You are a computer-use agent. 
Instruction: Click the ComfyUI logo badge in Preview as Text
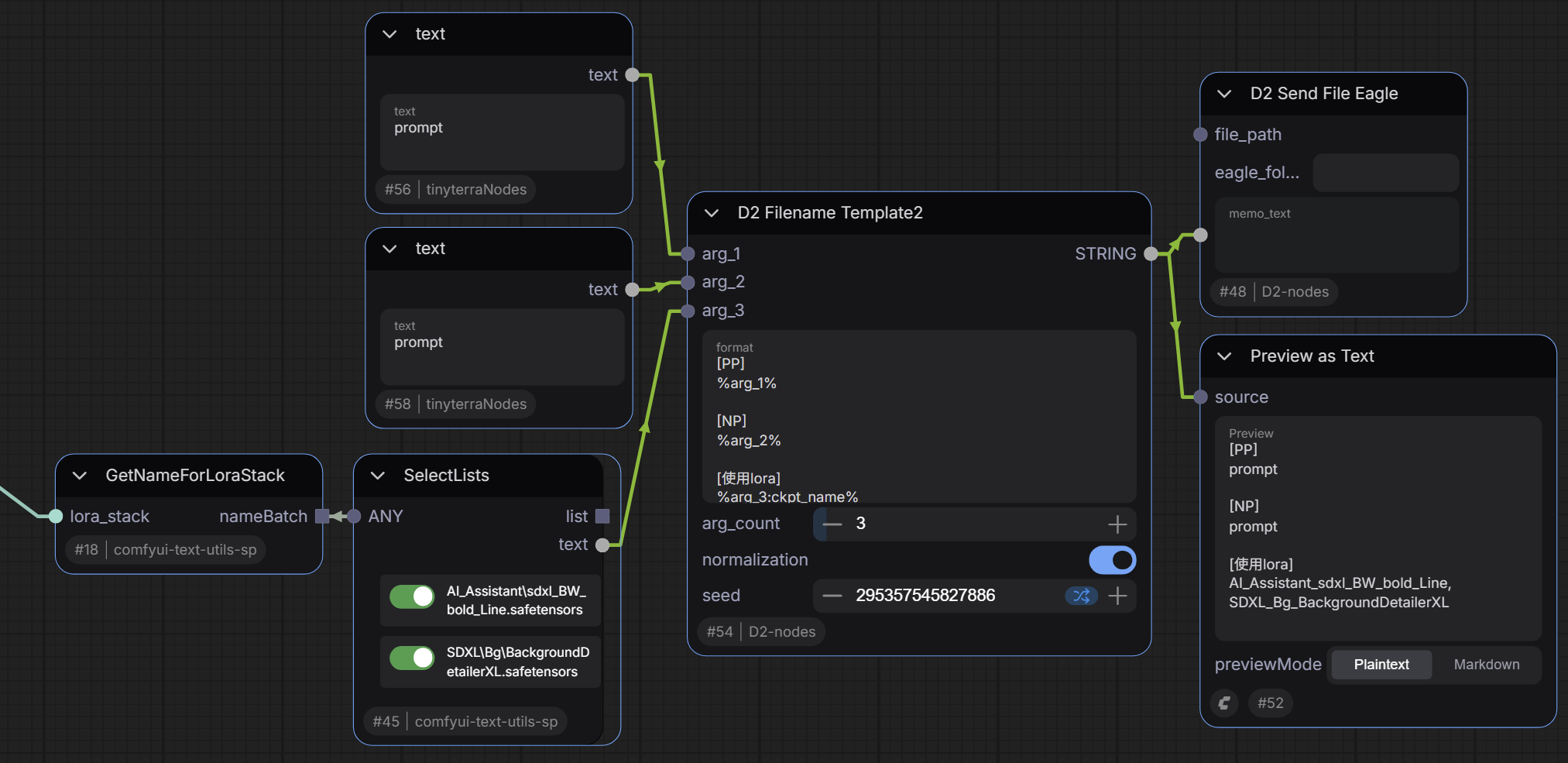[x=1224, y=703]
